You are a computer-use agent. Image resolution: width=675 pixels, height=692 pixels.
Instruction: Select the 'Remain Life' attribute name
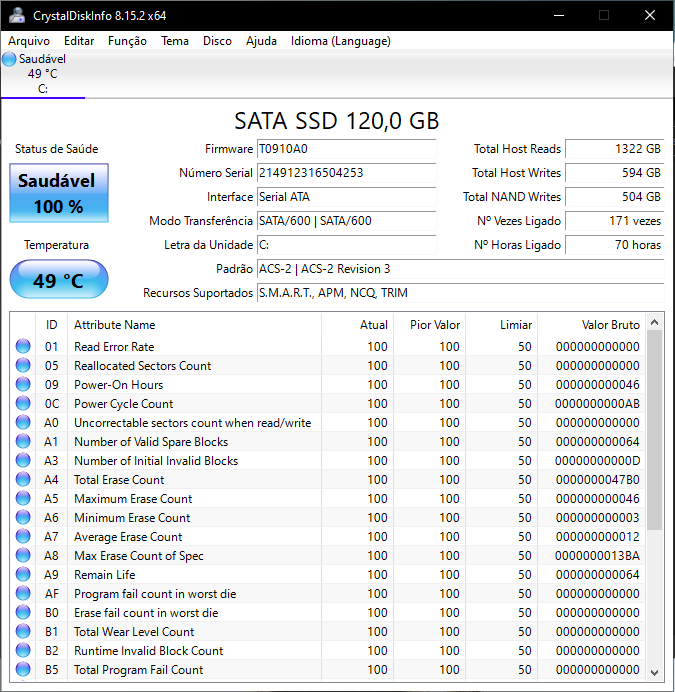pos(105,575)
